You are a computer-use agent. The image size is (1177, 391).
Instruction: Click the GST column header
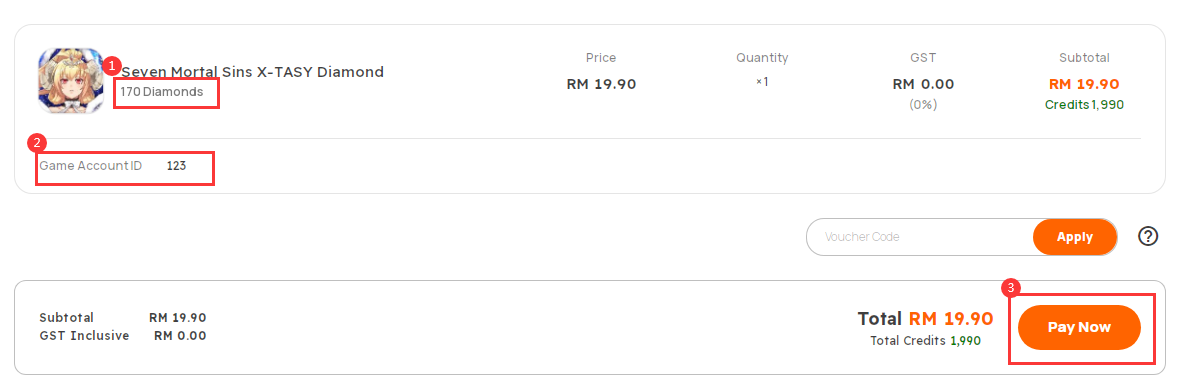(923, 58)
